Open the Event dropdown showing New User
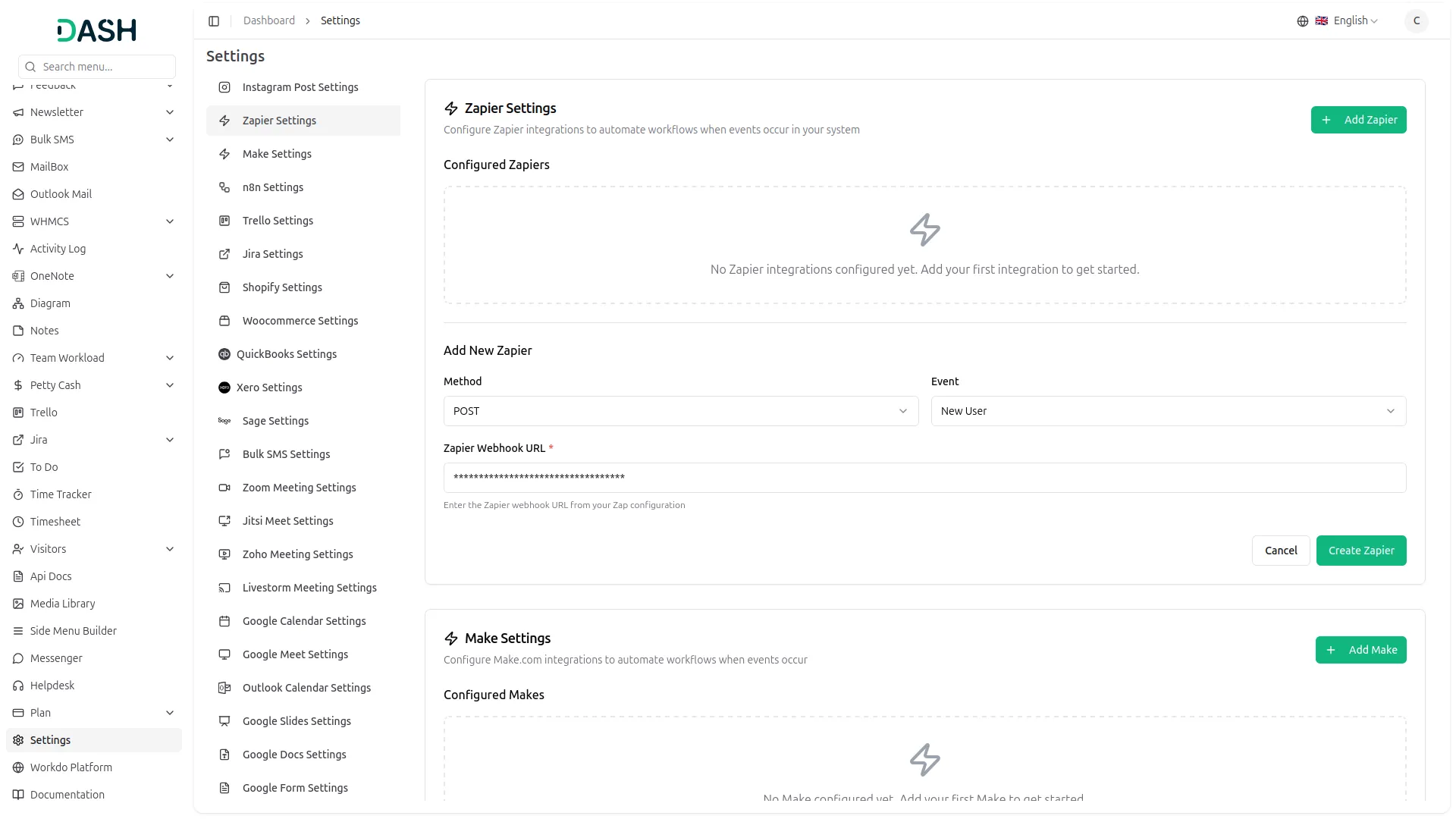The width and height of the screenshot is (1456, 819). (x=1168, y=411)
